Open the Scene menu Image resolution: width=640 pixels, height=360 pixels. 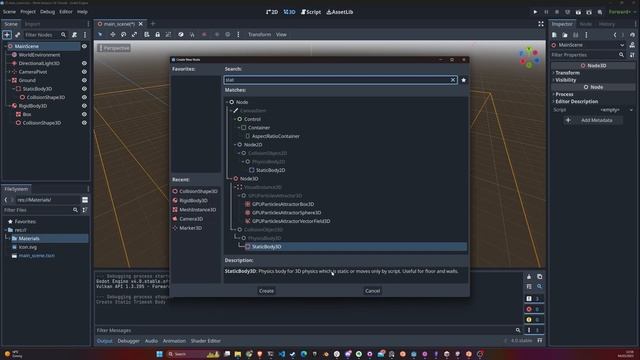tap(9, 12)
